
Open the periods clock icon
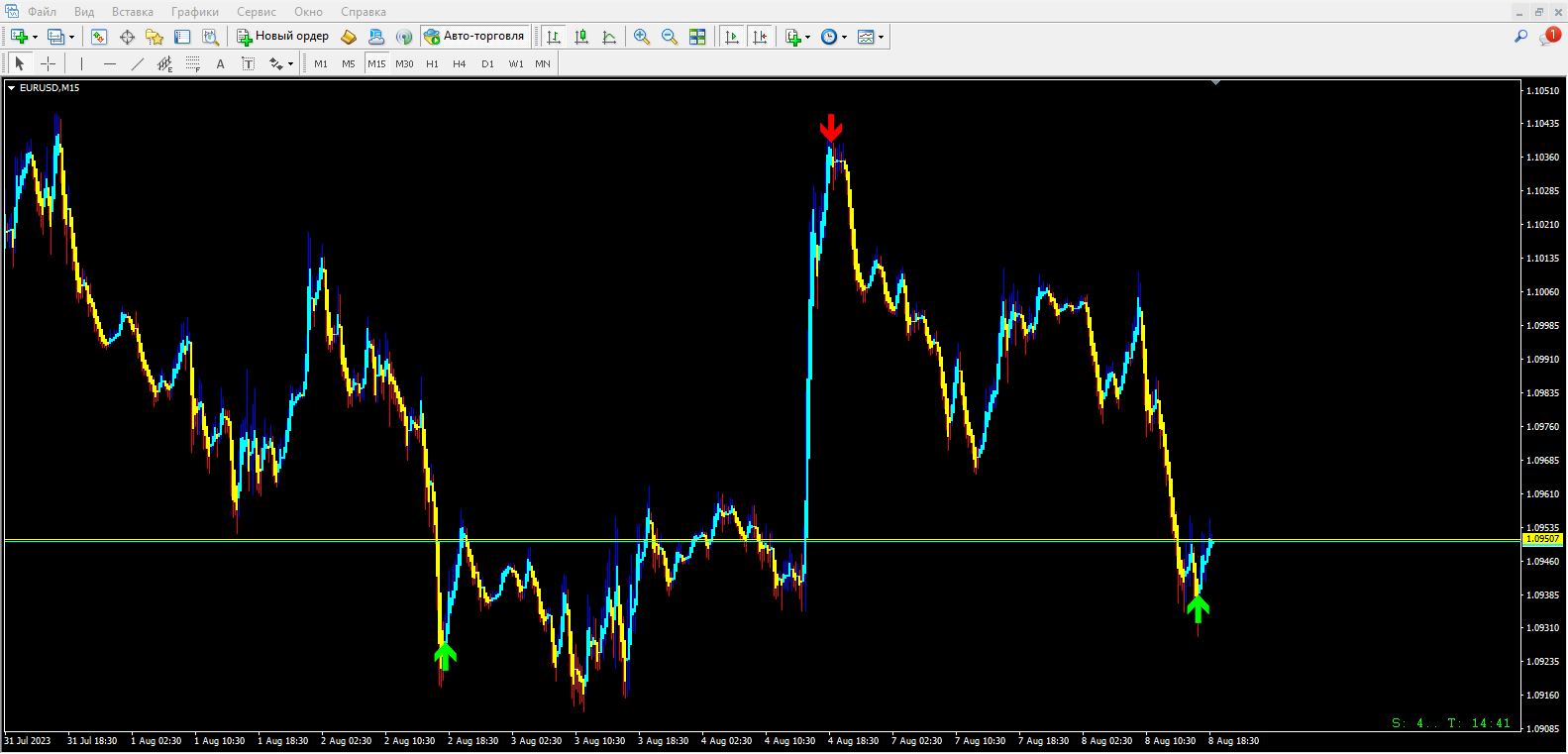[x=829, y=37]
